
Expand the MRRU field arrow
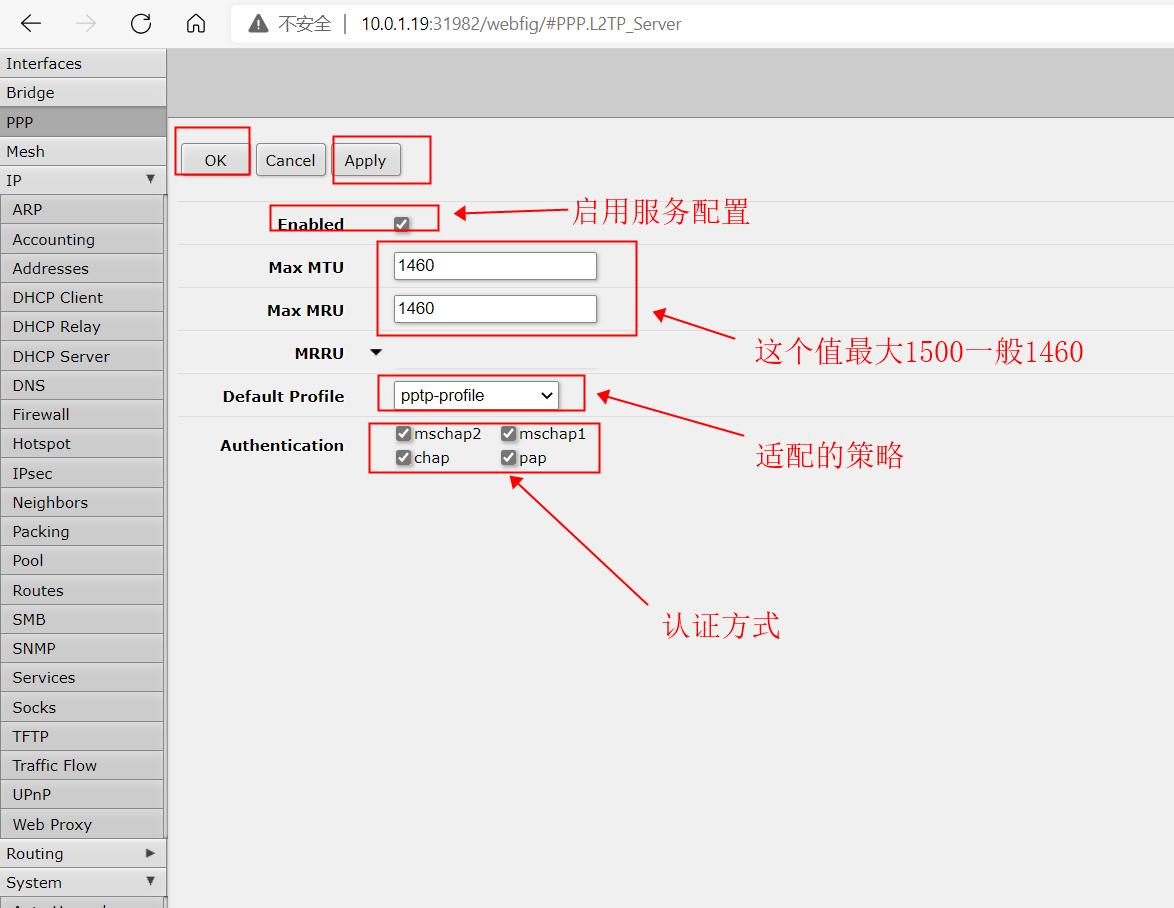[376, 353]
